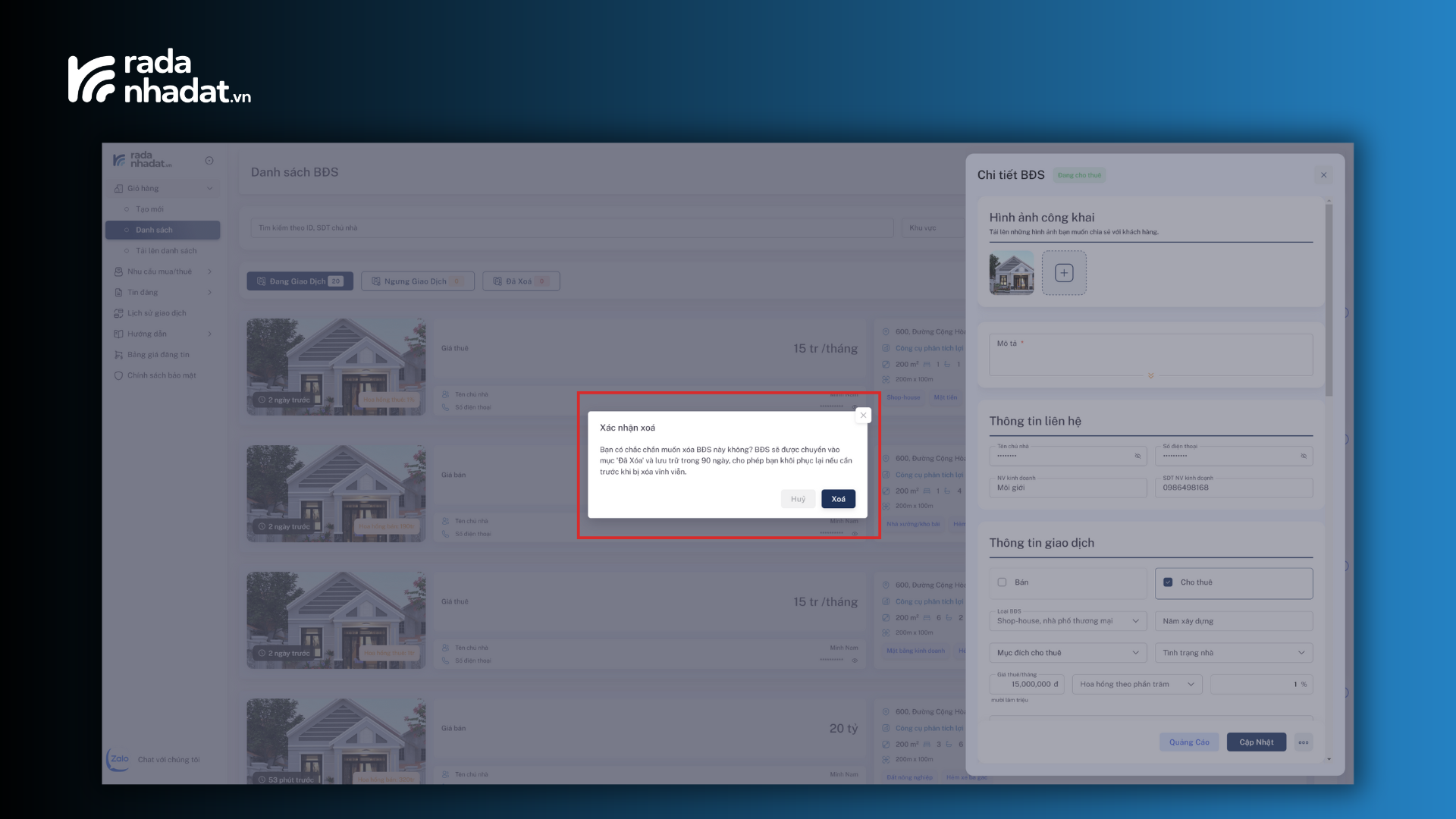Click the Đất nông nghiệp tag
Screen dimensions: 1456x819
[x=909, y=777]
